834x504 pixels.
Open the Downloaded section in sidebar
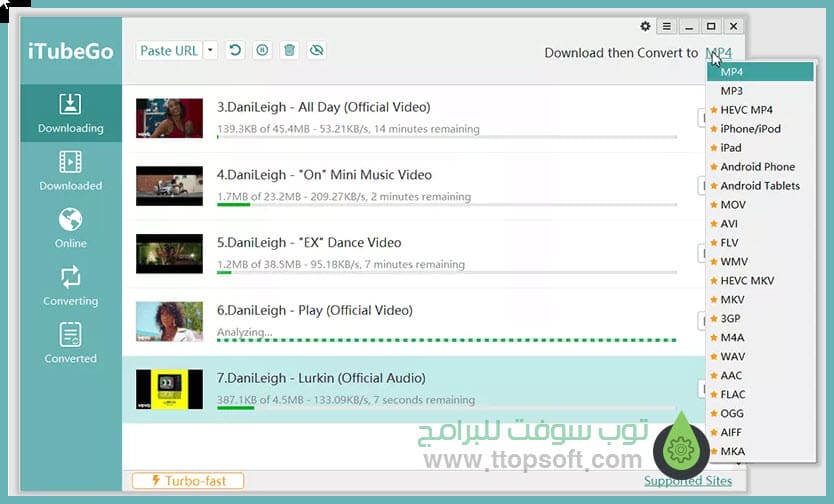click(x=71, y=171)
